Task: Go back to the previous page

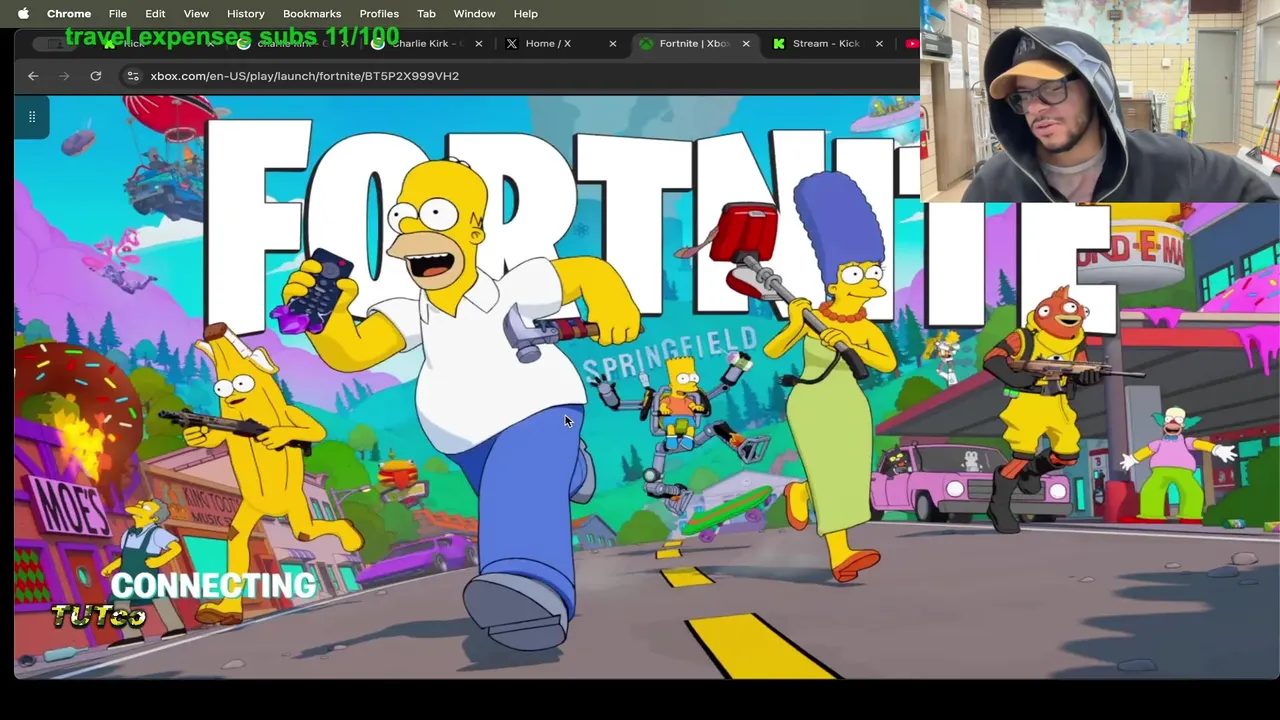Action: [33, 76]
